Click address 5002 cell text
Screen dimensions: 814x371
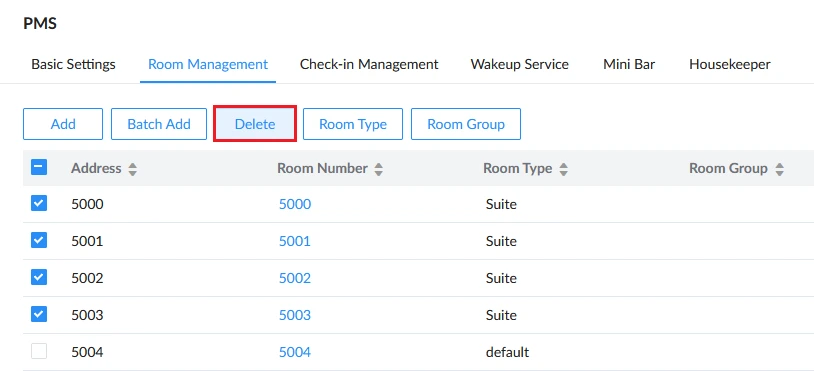tap(87, 278)
